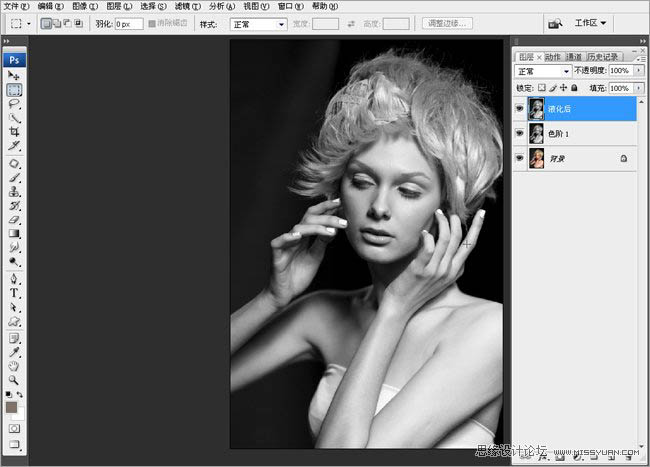This screenshot has width=650, height=467.
Task: Click the foreground color swatch
Action: click(12, 408)
